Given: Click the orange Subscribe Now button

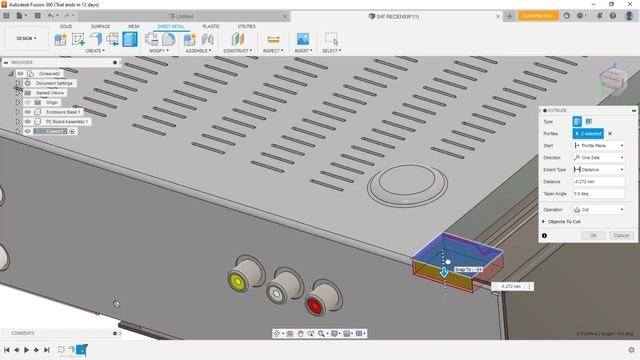Looking at the screenshot, I should 538,16.
